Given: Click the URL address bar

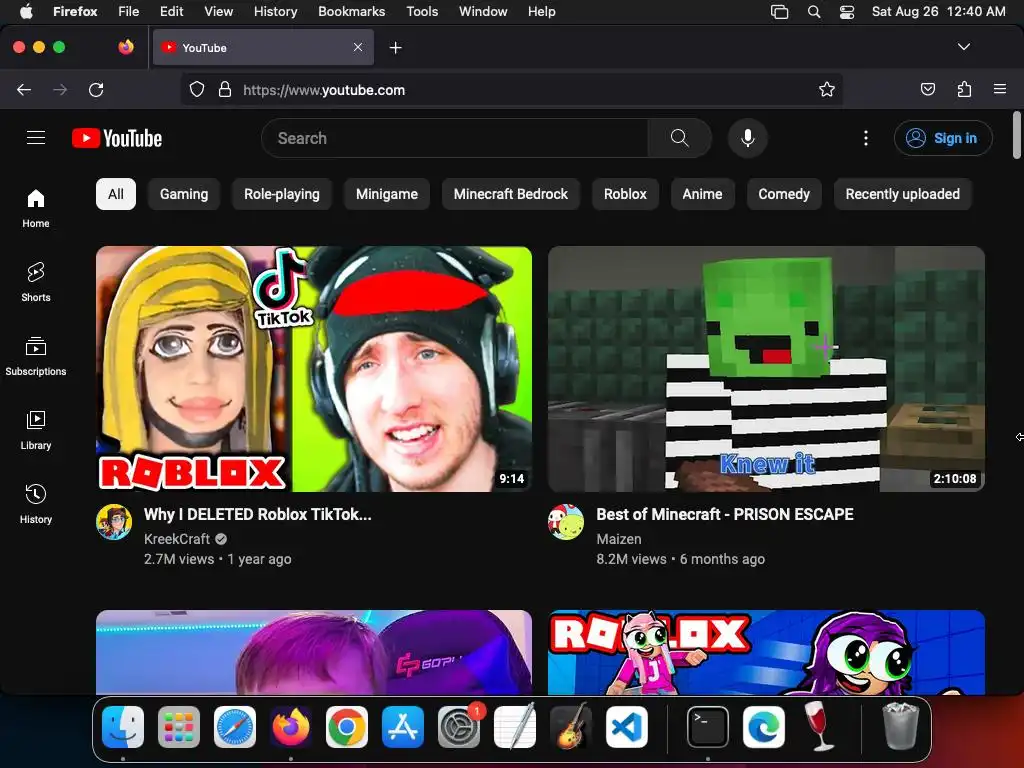Looking at the screenshot, I should pos(512,89).
